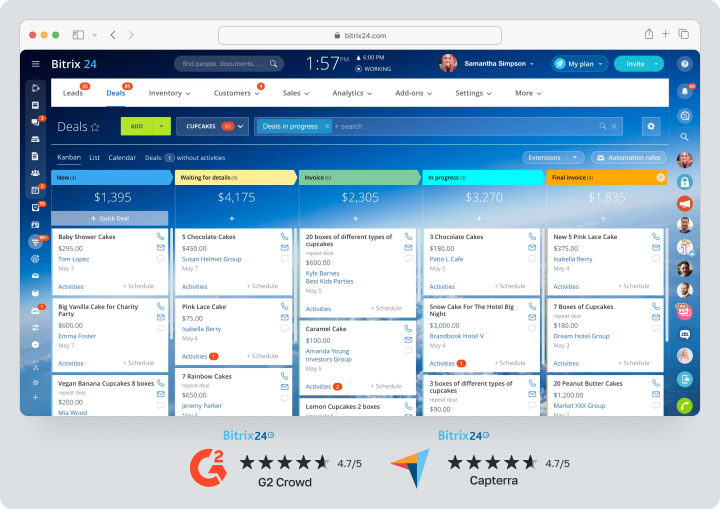Click Samantha Simpson profile avatar
The width and height of the screenshot is (720, 509).
tap(448, 63)
